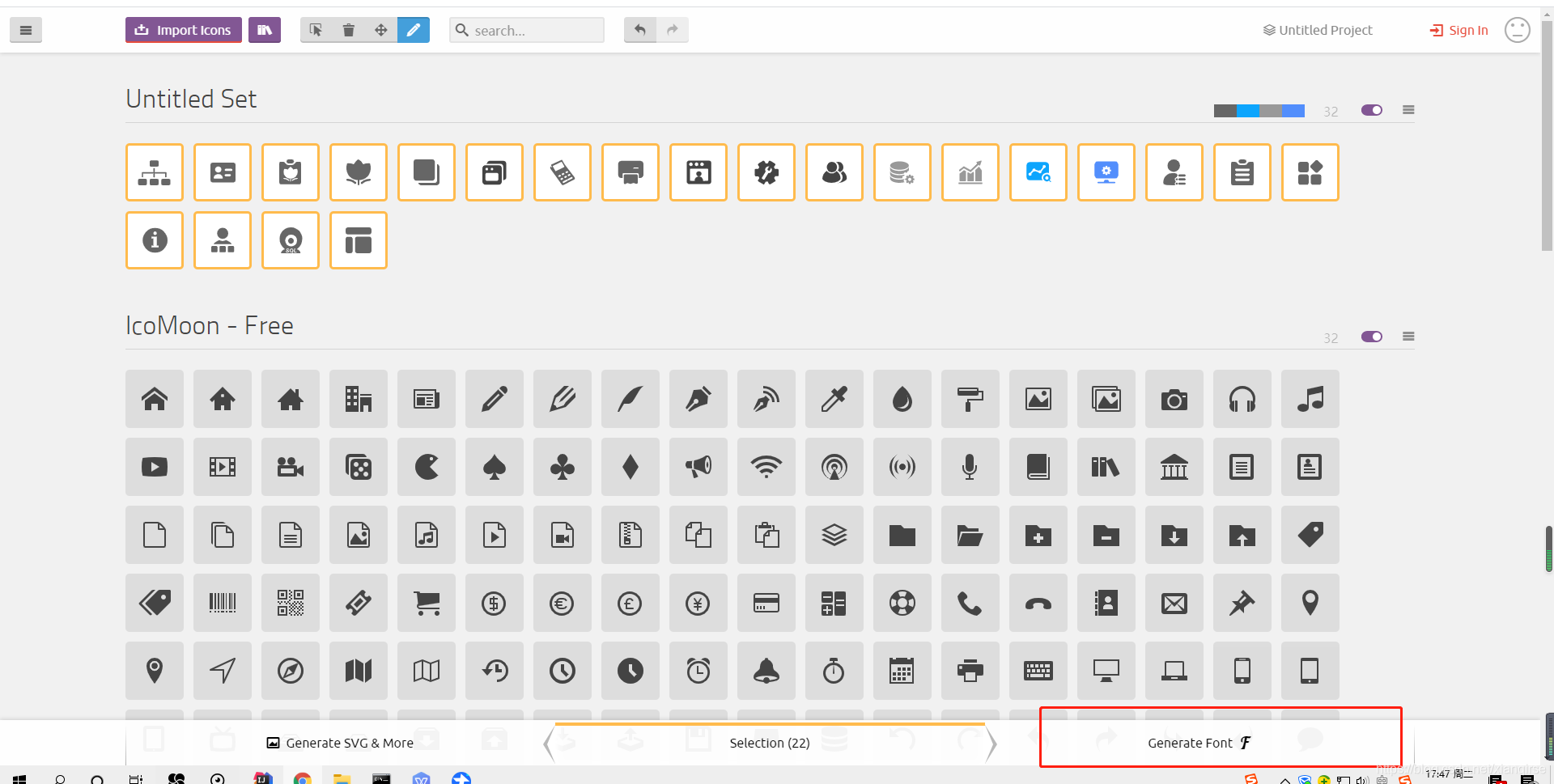Select the QR code icon
The image size is (1554, 784).
coord(291,603)
